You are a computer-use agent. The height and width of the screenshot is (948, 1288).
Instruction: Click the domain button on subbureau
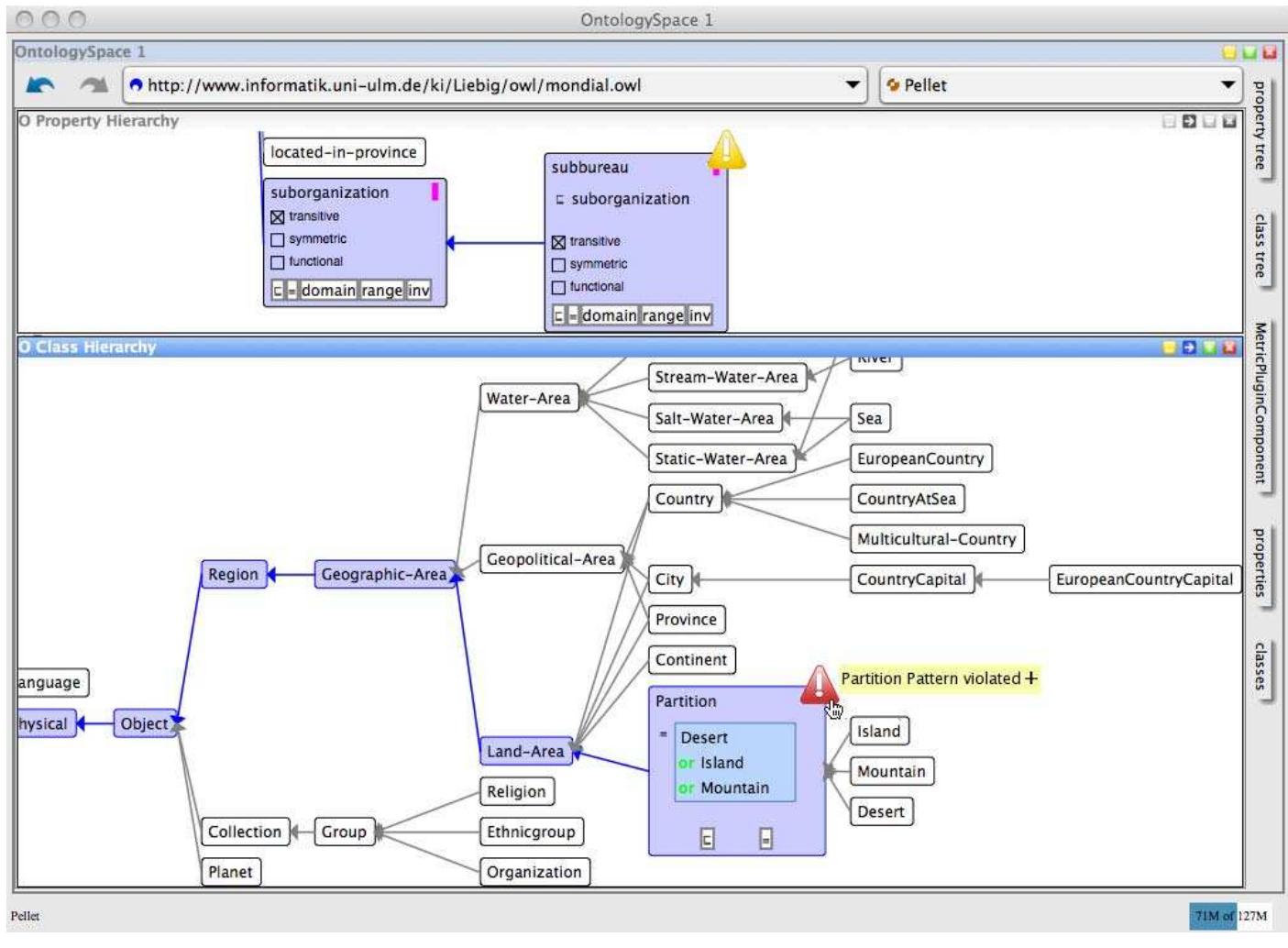coord(611,316)
